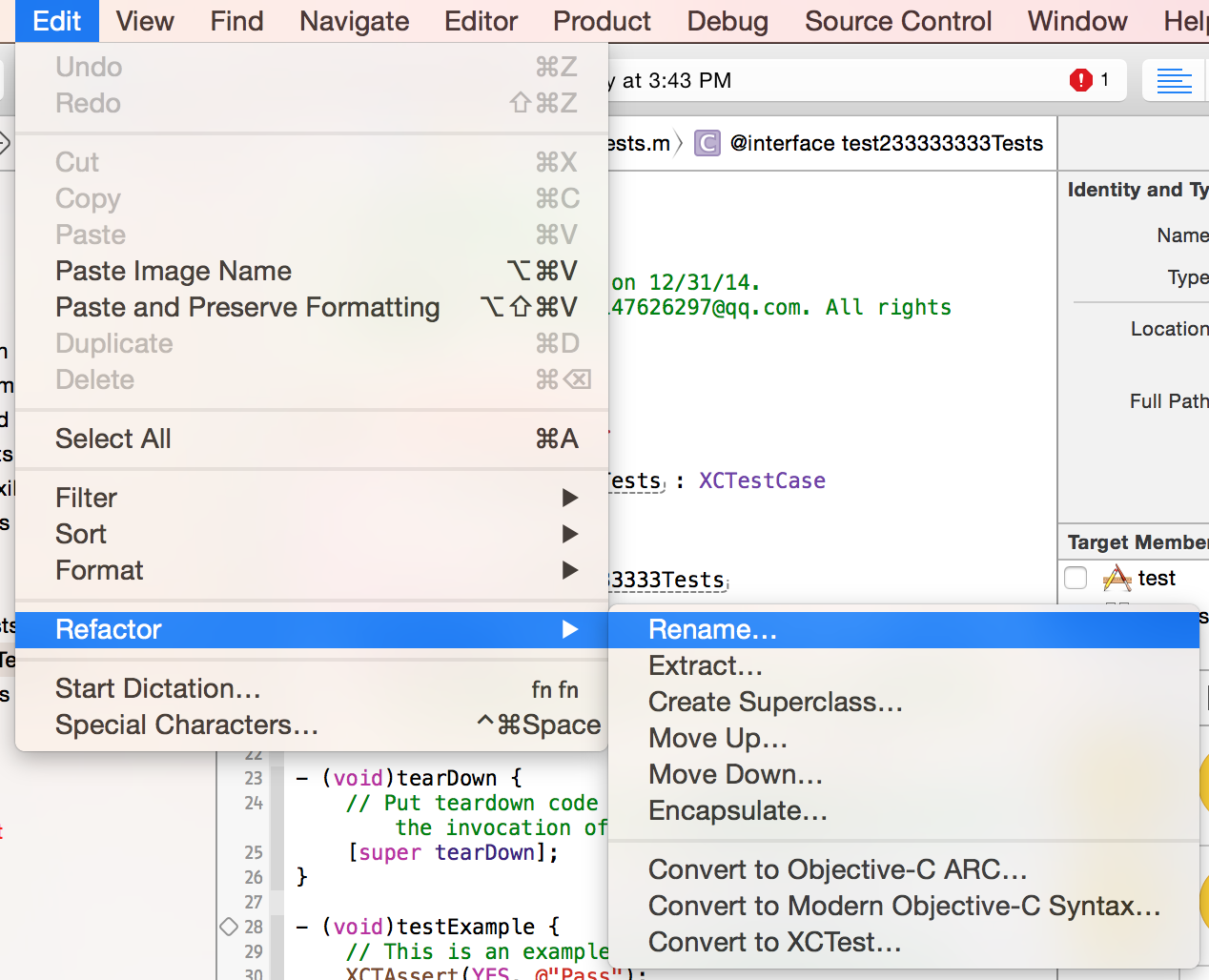The width and height of the screenshot is (1209, 980).
Task: Click the tearDown method declaration
Action: [x=409, y=778]
